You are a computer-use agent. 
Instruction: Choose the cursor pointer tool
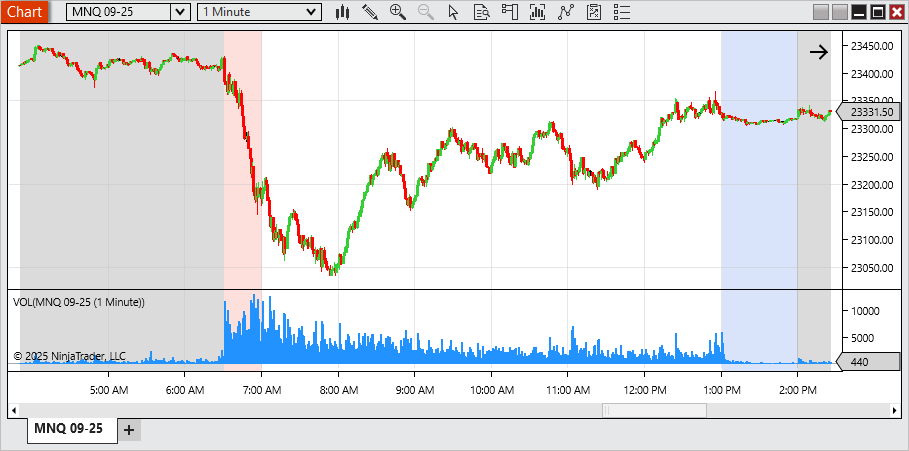453,12
